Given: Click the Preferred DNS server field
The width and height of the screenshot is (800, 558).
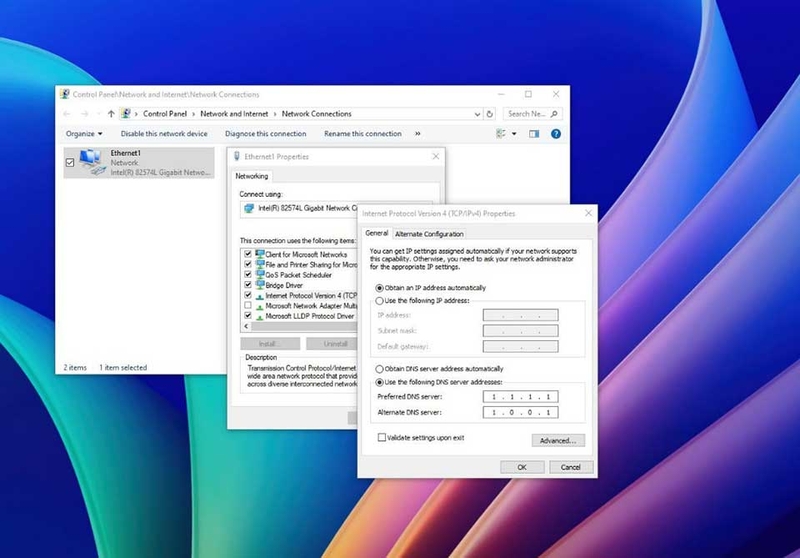Looking at the screenshot, I should (x=520, y=396).
